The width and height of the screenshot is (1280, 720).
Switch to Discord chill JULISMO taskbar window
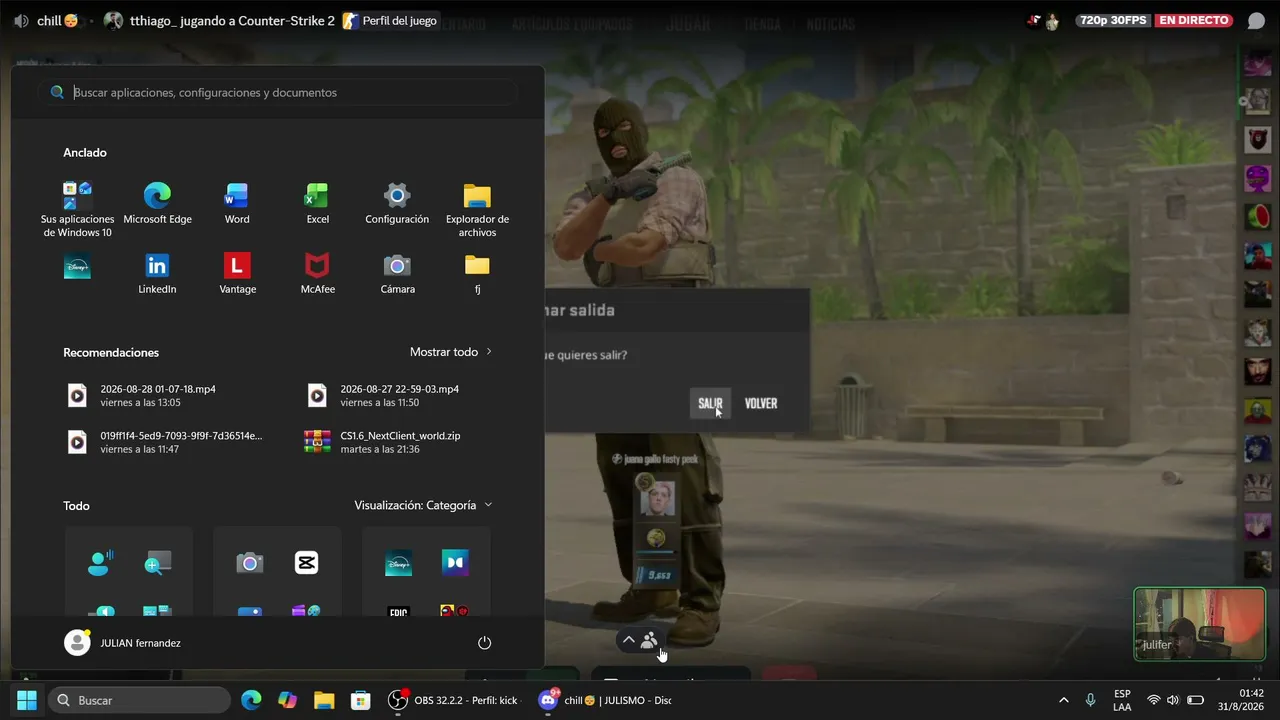(606, 700)
